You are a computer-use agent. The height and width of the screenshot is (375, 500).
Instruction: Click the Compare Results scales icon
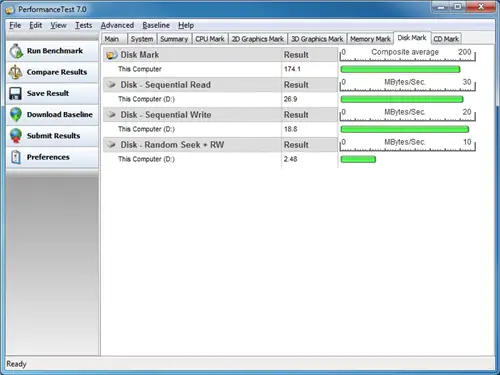point(15,72)
